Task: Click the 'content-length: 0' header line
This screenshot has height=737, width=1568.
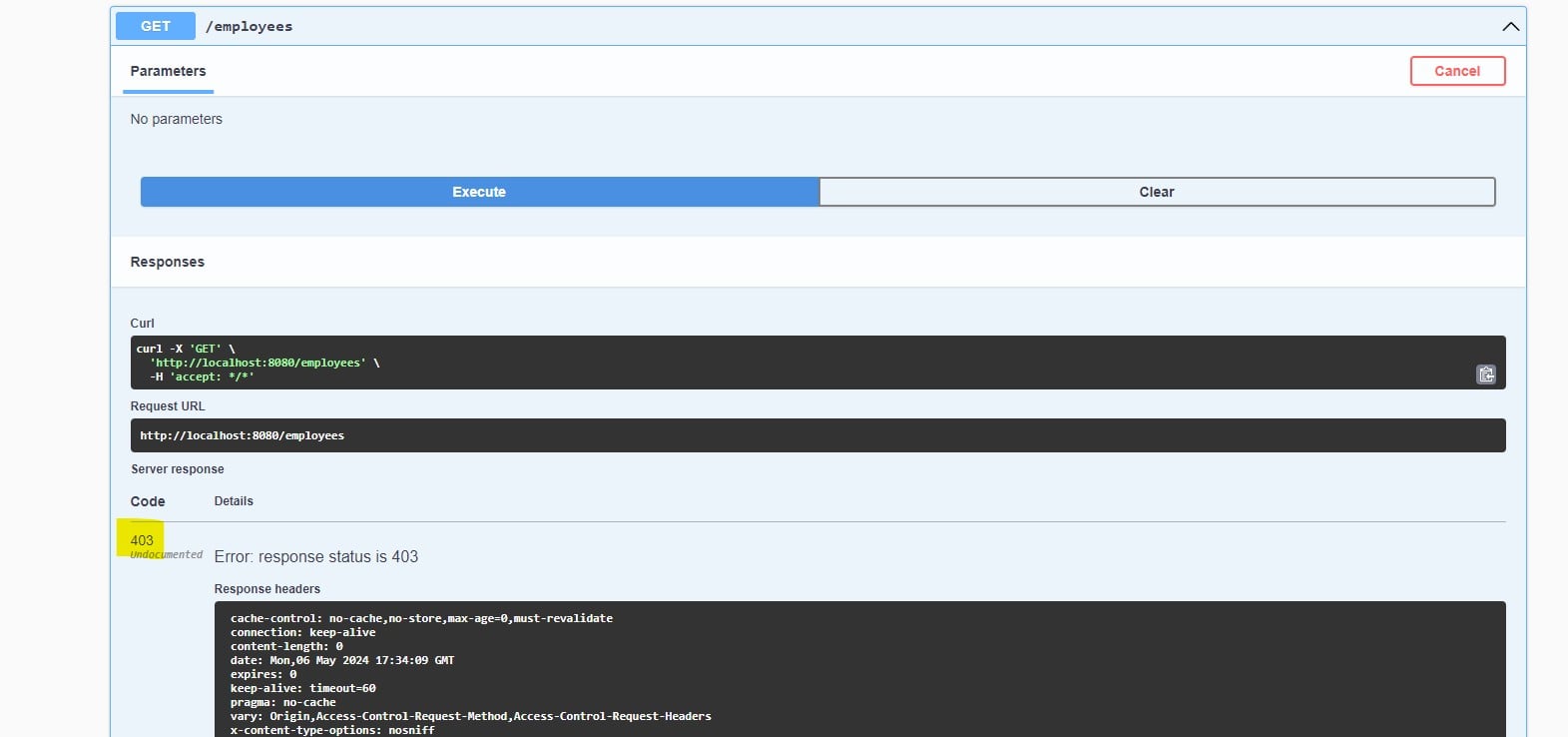Action: [x=286, y=646]
